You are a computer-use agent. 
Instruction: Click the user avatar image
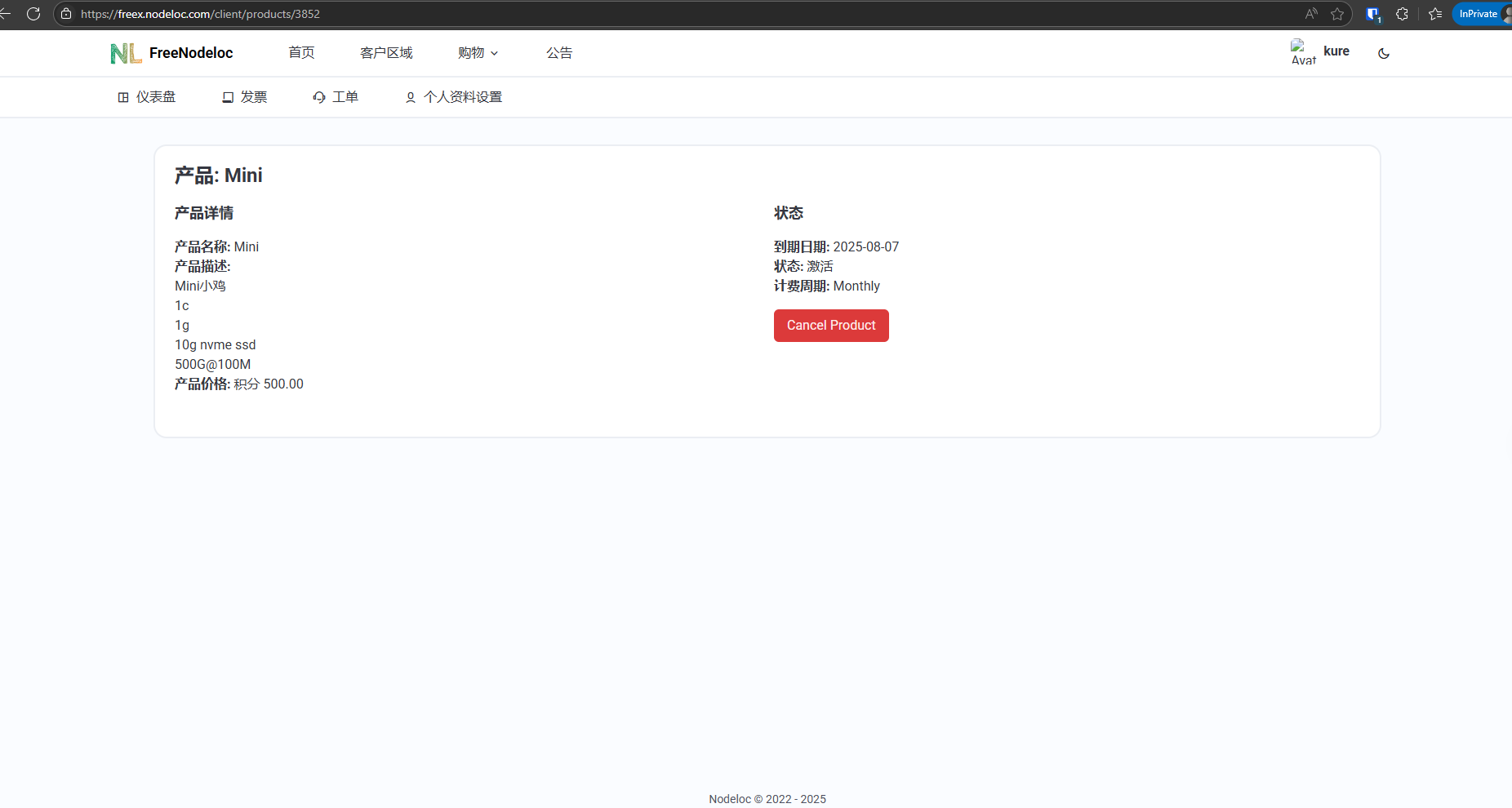click(x=1303, y=52)
